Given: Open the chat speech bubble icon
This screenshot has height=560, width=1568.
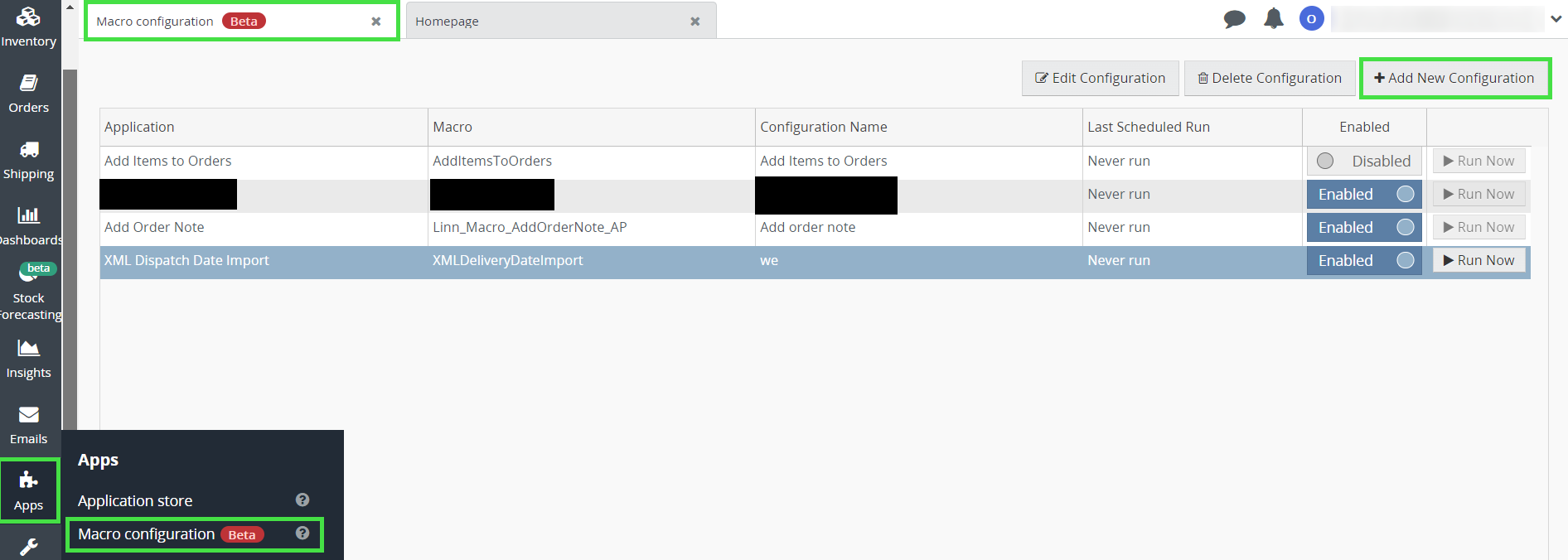Looking at the screenshot, I should click(1234, 19).
